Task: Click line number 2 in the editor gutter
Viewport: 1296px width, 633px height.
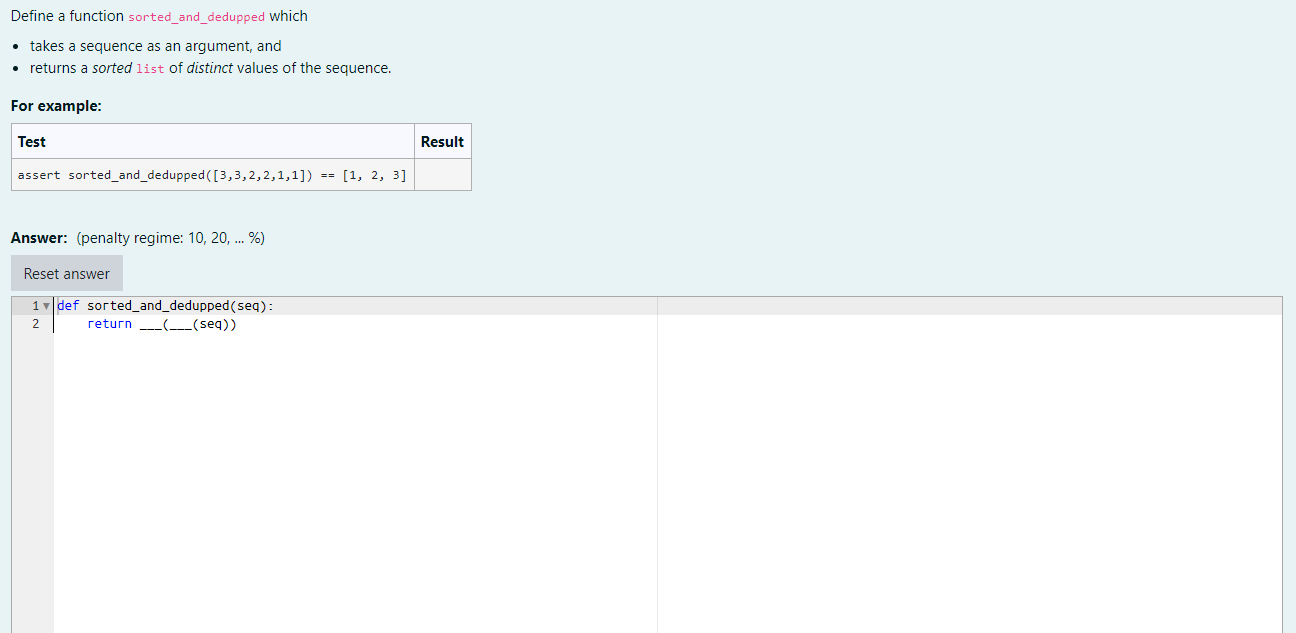Action: click(x=35, y=323)
